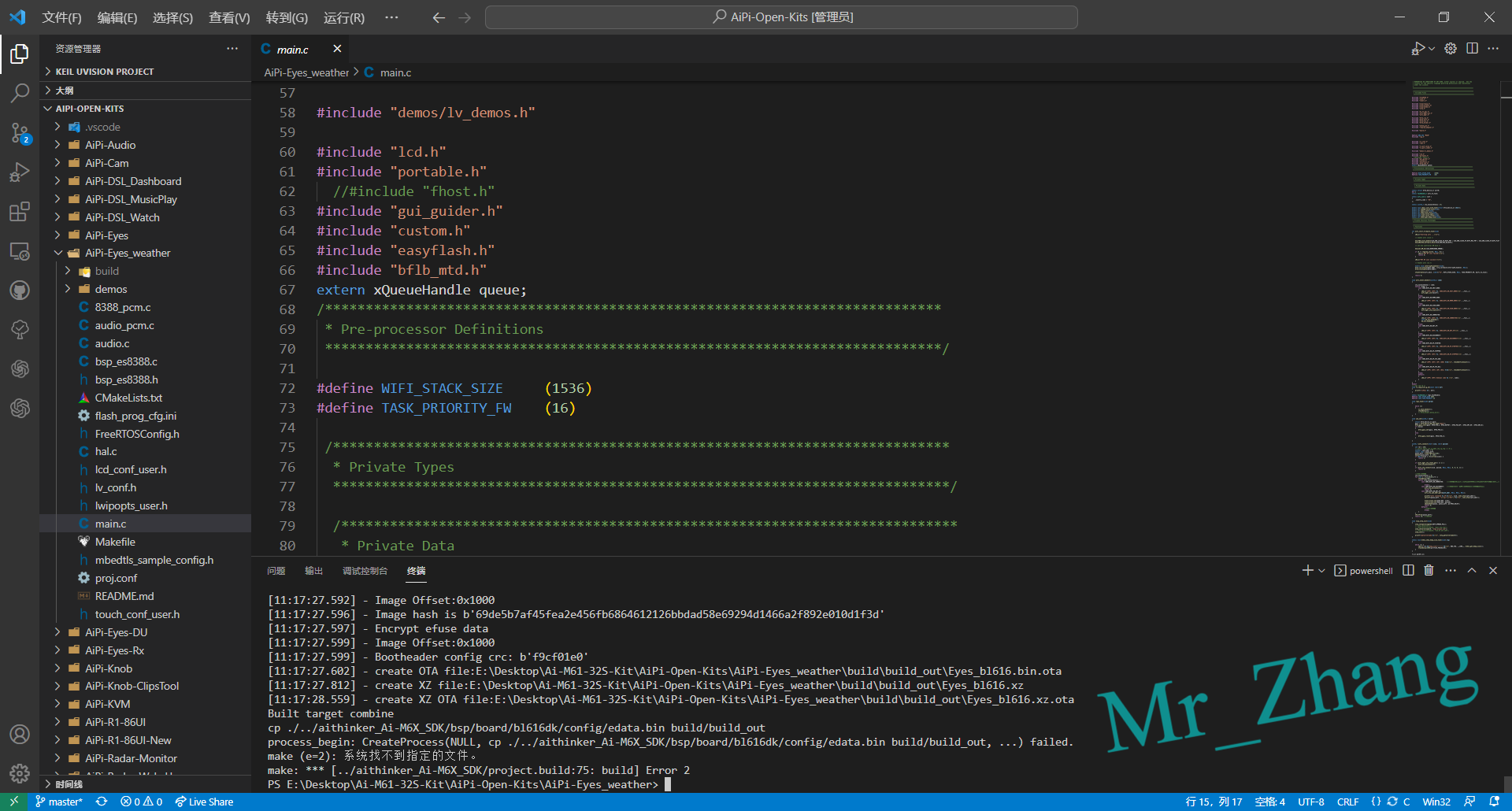This screenshot has height=811, width=1512.
Task: Switch to the 输出 output tab
Action: pyautogui.click(x=314, y=571)
